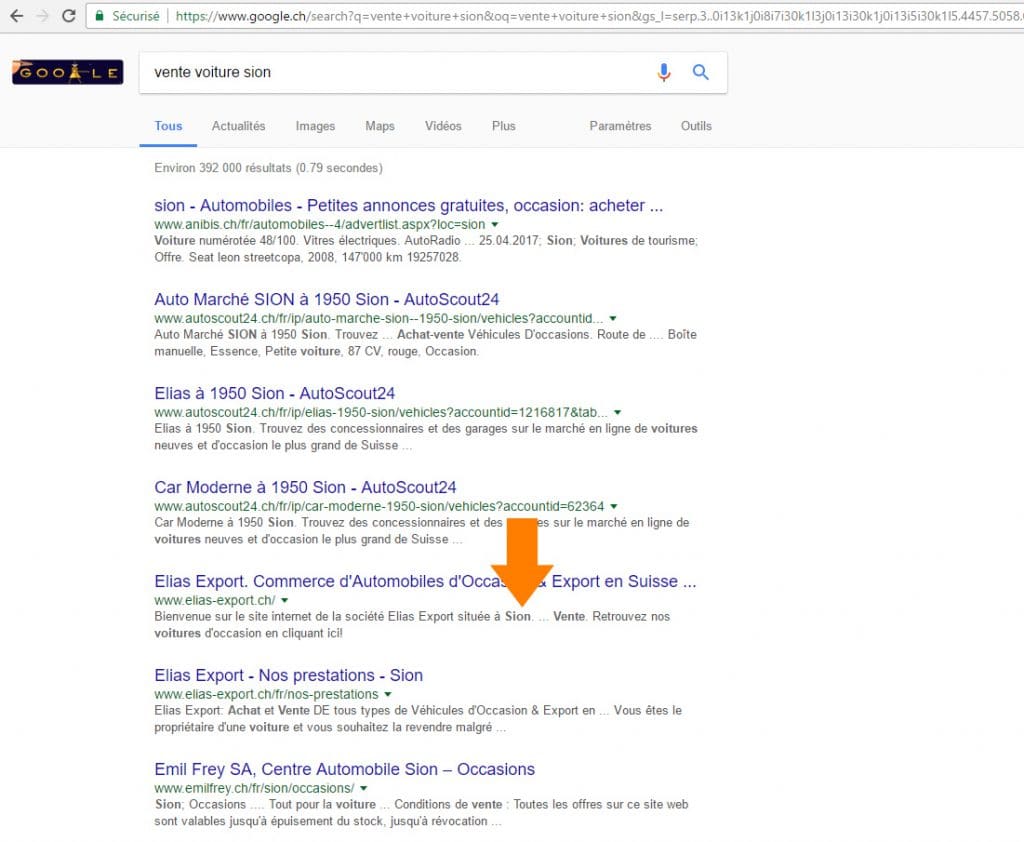Click the Google doodle logo
Screen dimensions: 1024x842
pos(67,72)
